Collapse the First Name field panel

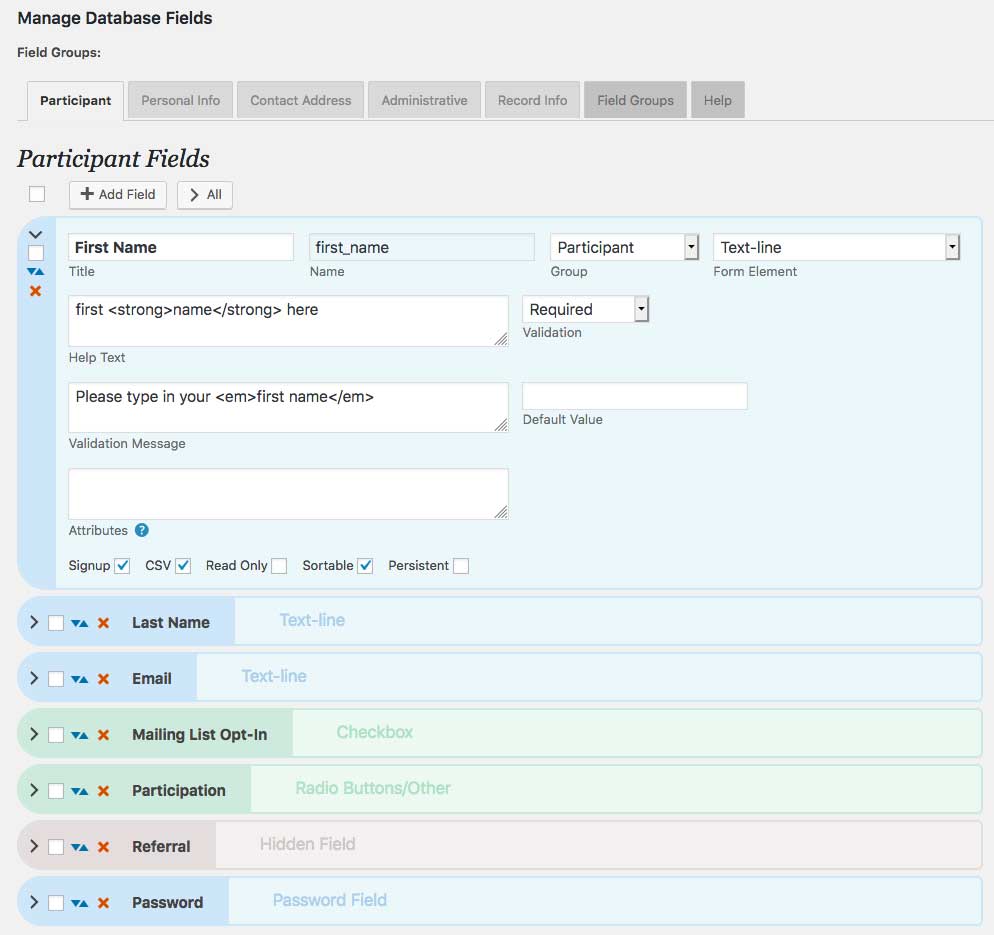[36, 235]
